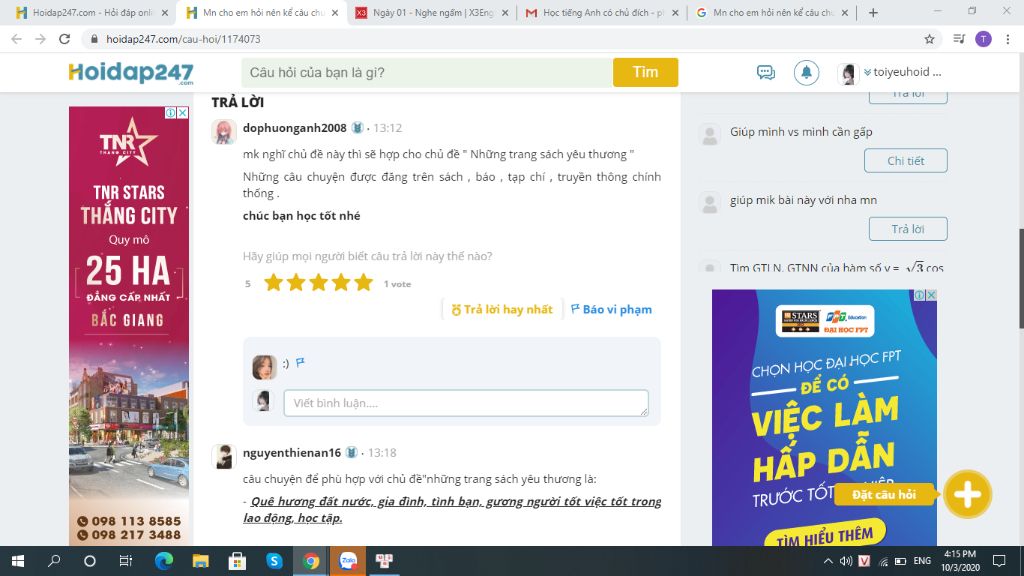
Task: Click ENG language indicator in tray
Action: pyautogui.click(x=922, y=561)
